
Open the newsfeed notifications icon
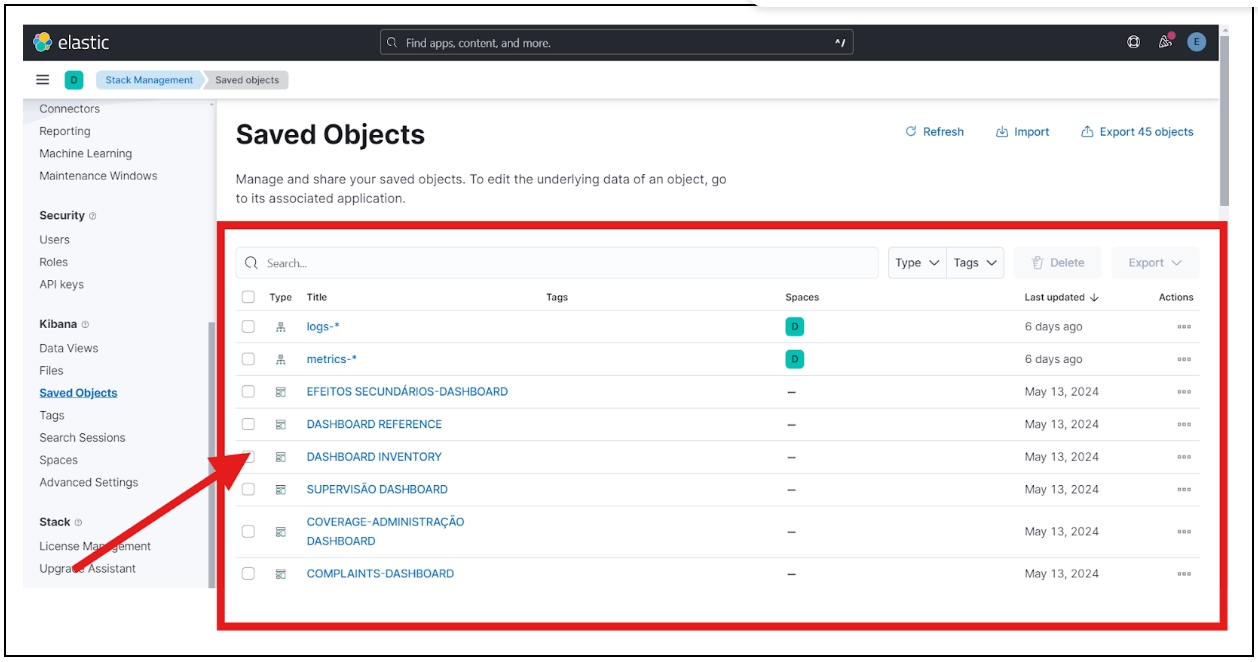[1165, 42]
